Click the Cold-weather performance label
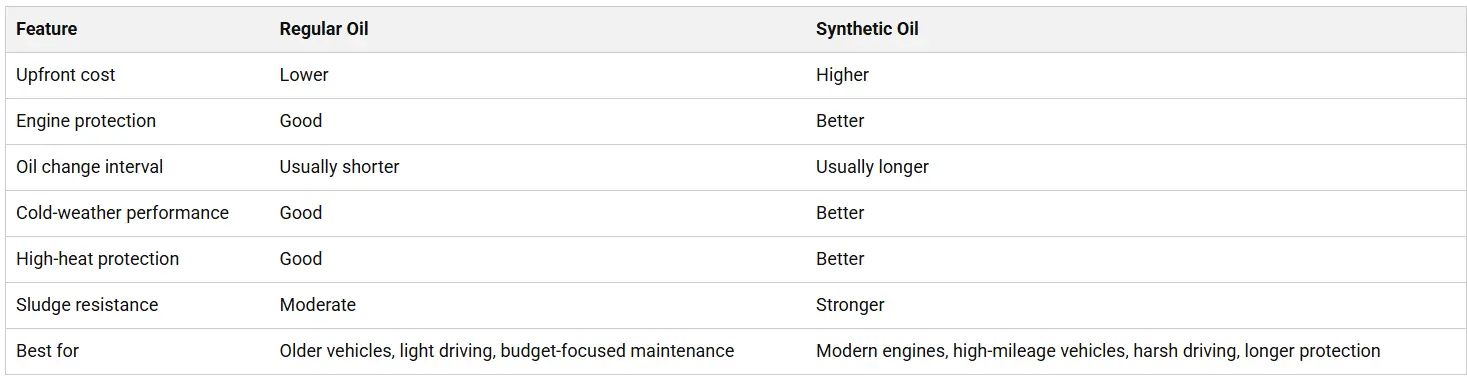Screen dimensions: 1467x377 click(x=122, y=213)
